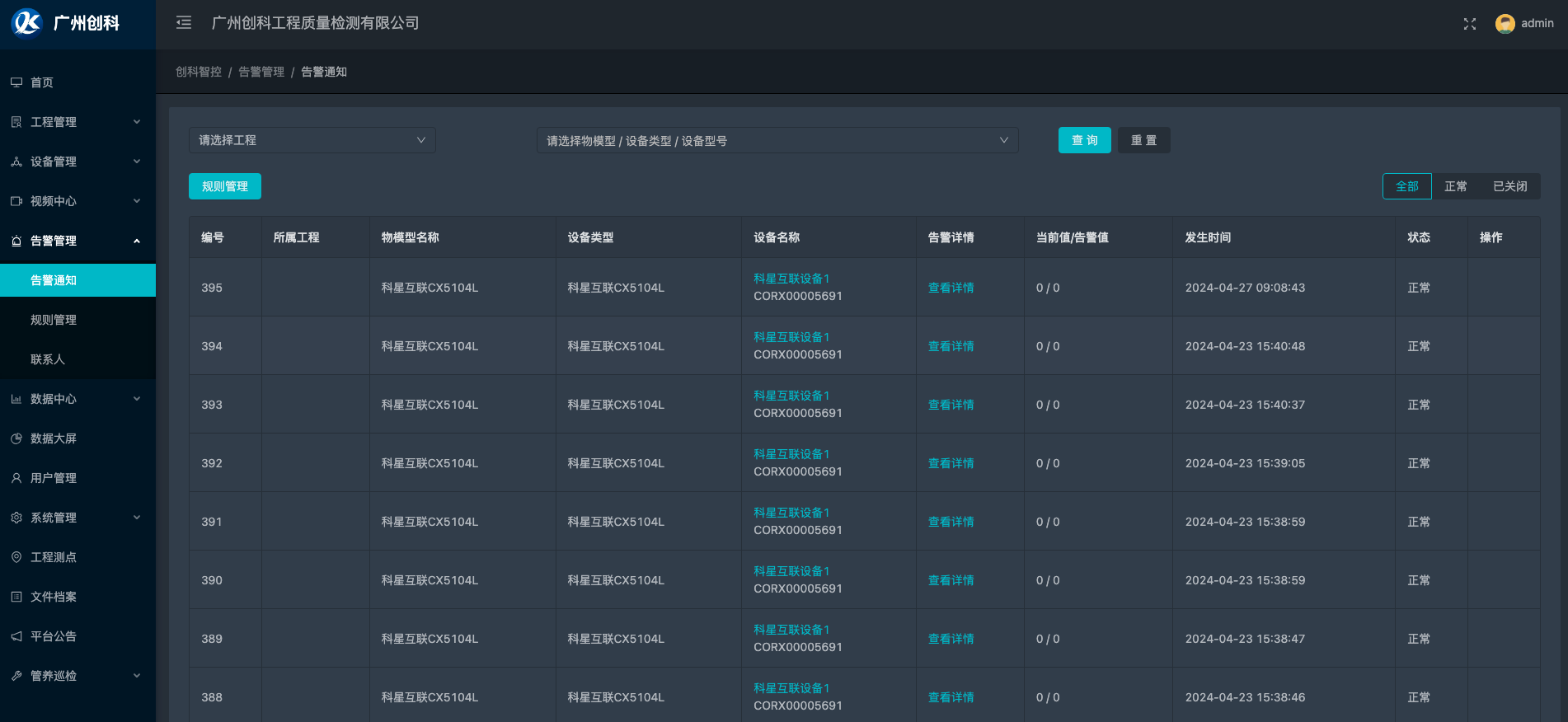Open 平台公告 in the sidebar
Image resolution: width=1568 pixels, height=722 pixels.
54,636
